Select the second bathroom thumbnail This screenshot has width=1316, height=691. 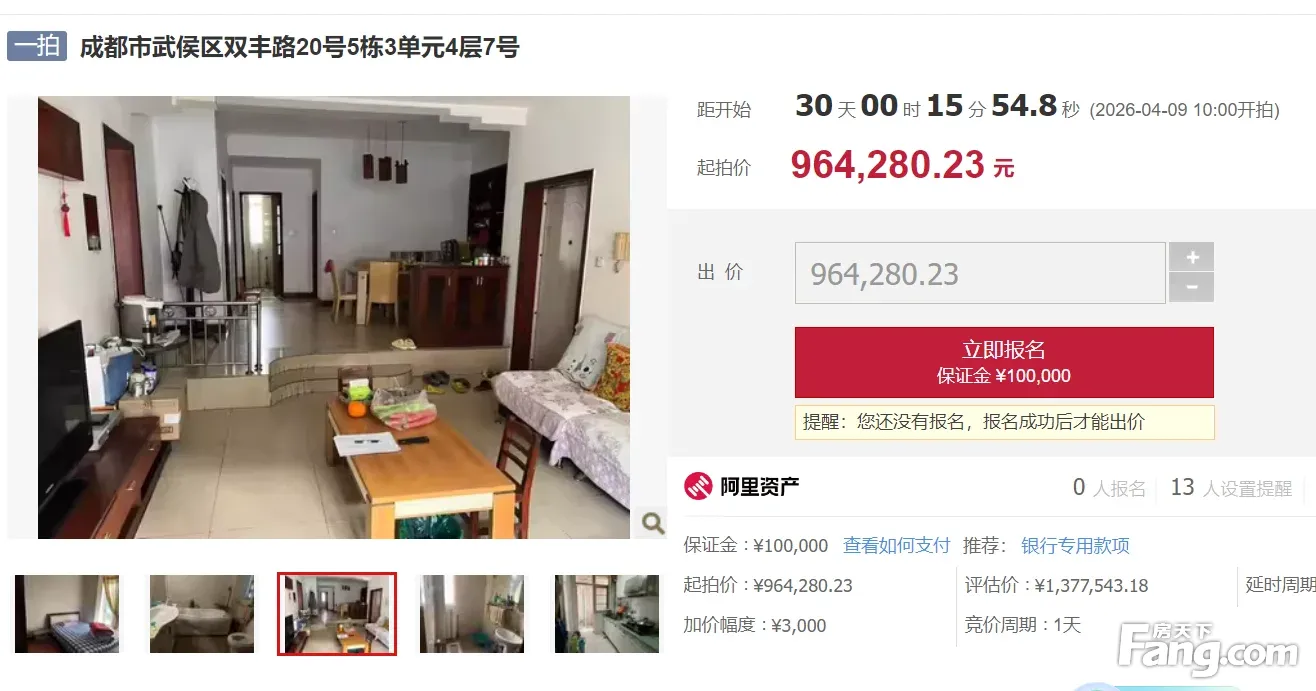pos(202,614)
